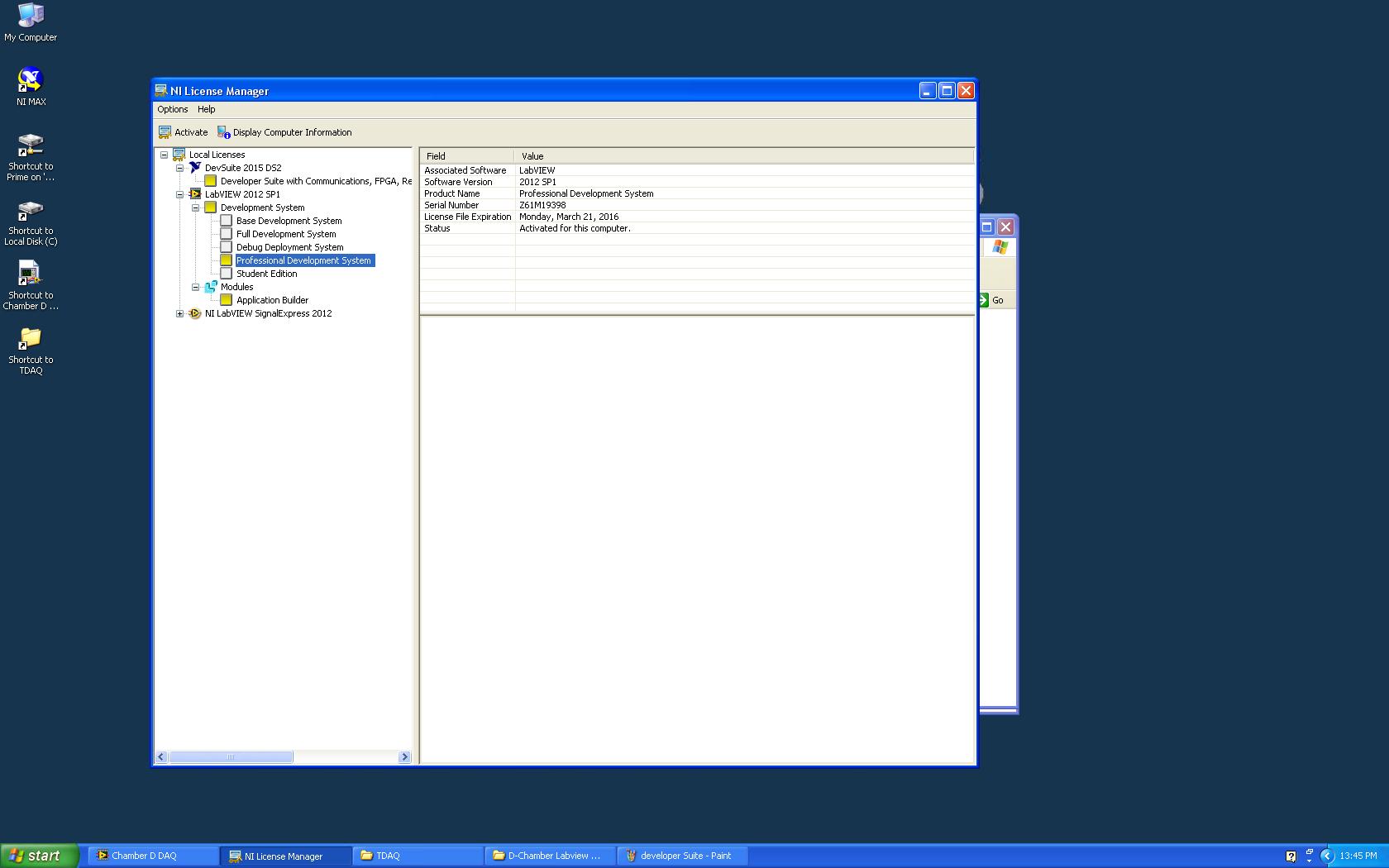Click Shortcut to TDAQ folder icon
The image size is (1389, 868).
[31, 338]
